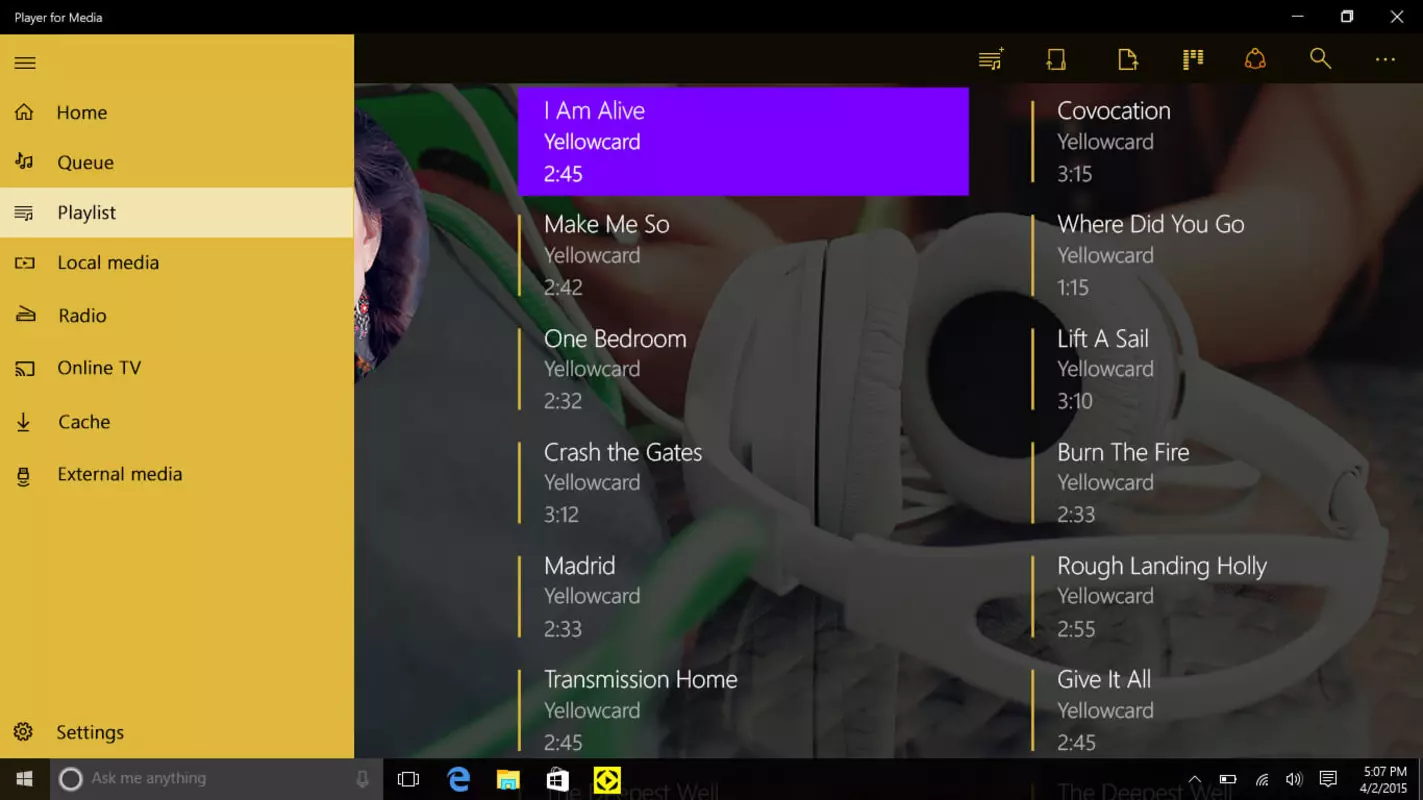Click the Cache download arrow icon
Screen dimensions: 1423x800
(23, 422)
